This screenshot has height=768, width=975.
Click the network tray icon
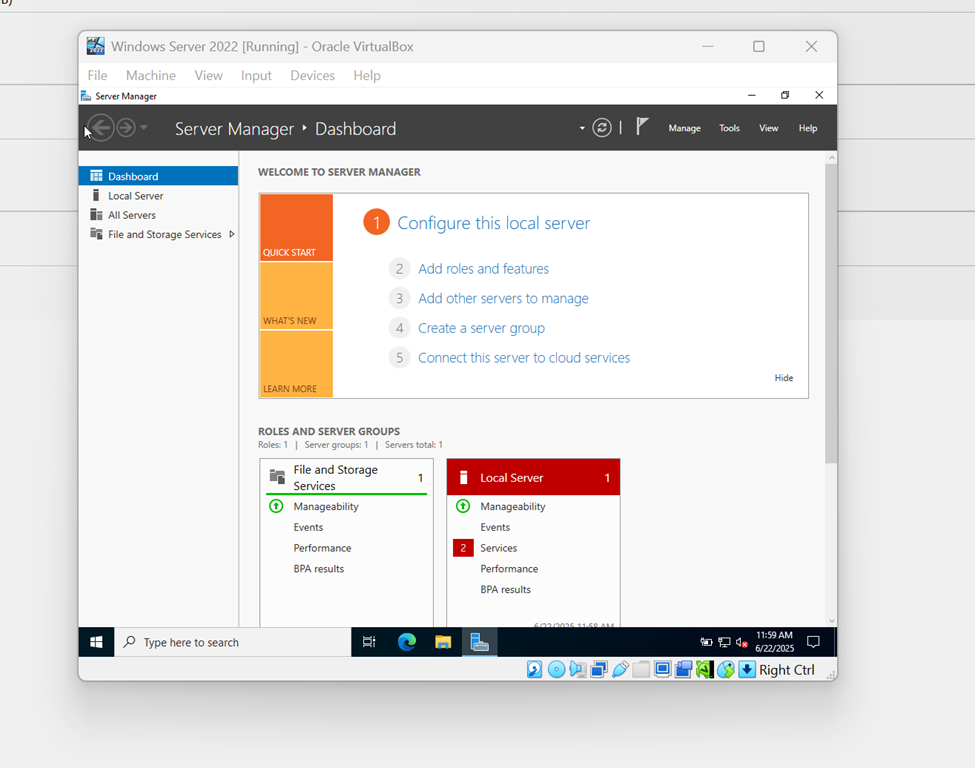[x=724, y=642]
